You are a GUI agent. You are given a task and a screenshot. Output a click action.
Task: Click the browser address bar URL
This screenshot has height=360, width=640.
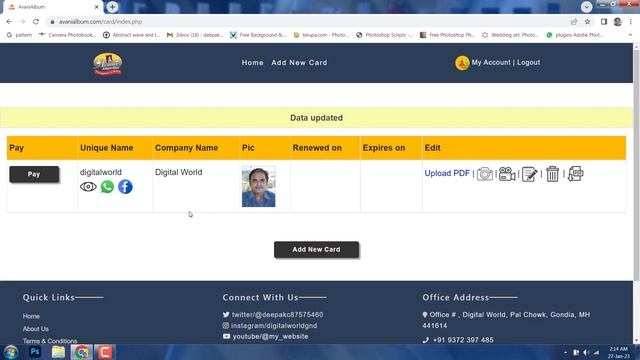[x=100, y=22]
